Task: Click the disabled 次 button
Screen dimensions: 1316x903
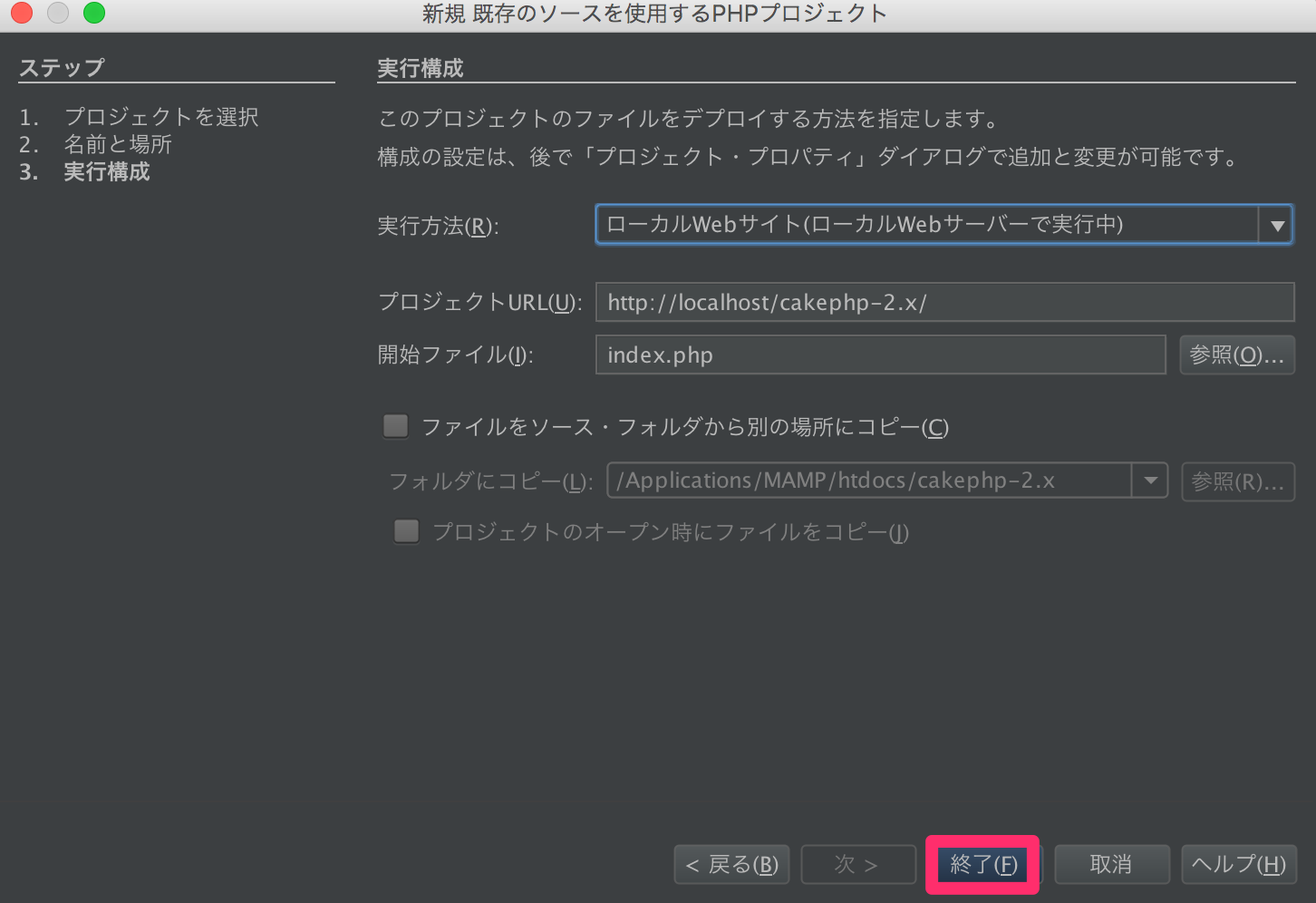Action: point(857,864)
